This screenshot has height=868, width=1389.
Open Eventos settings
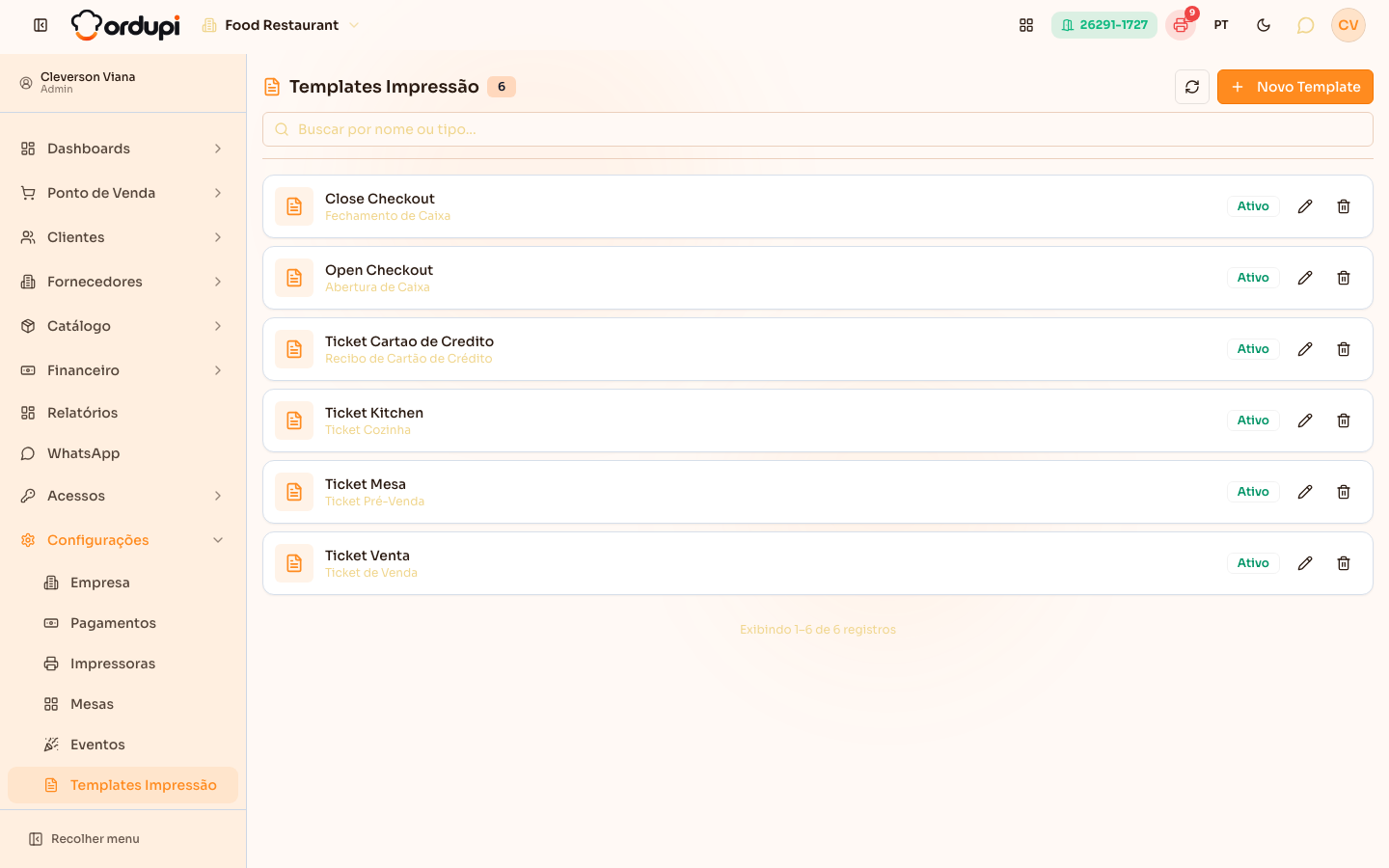[x=123, y=745]
